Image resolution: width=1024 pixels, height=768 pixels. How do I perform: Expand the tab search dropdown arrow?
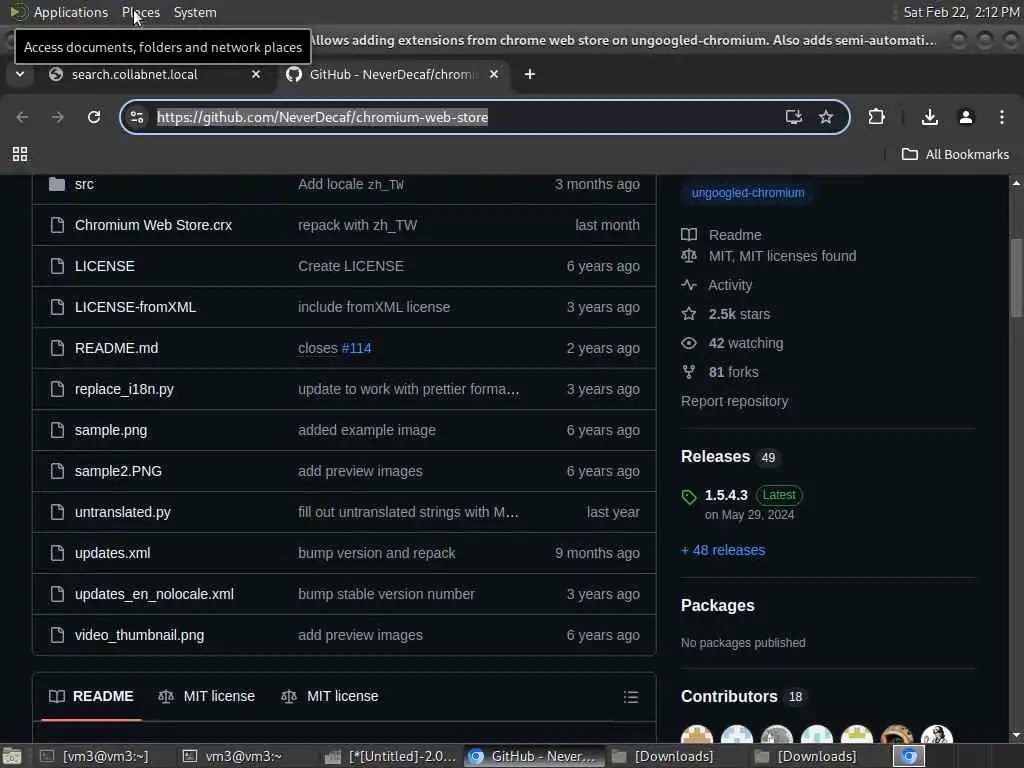(20, 74)
